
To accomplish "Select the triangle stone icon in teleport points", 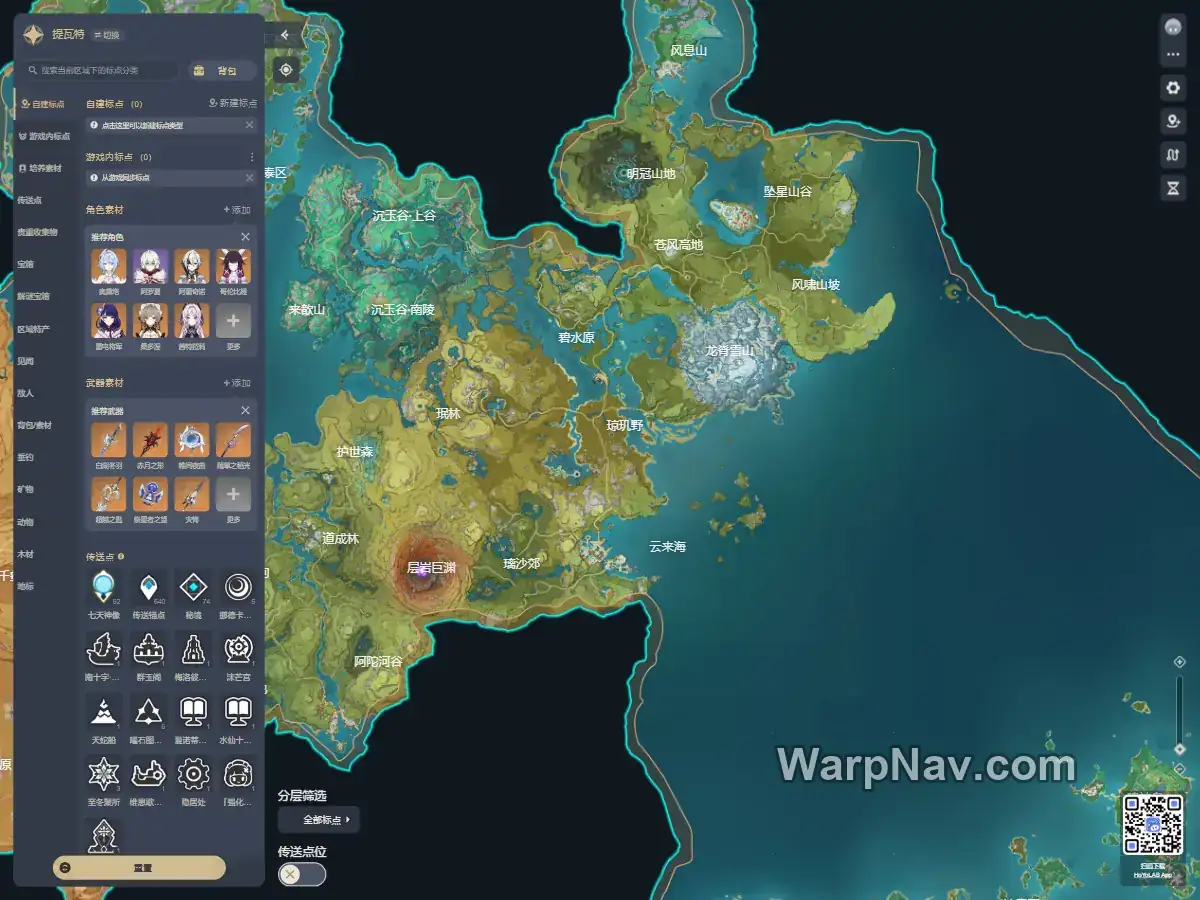I will [x=149, y=712].
